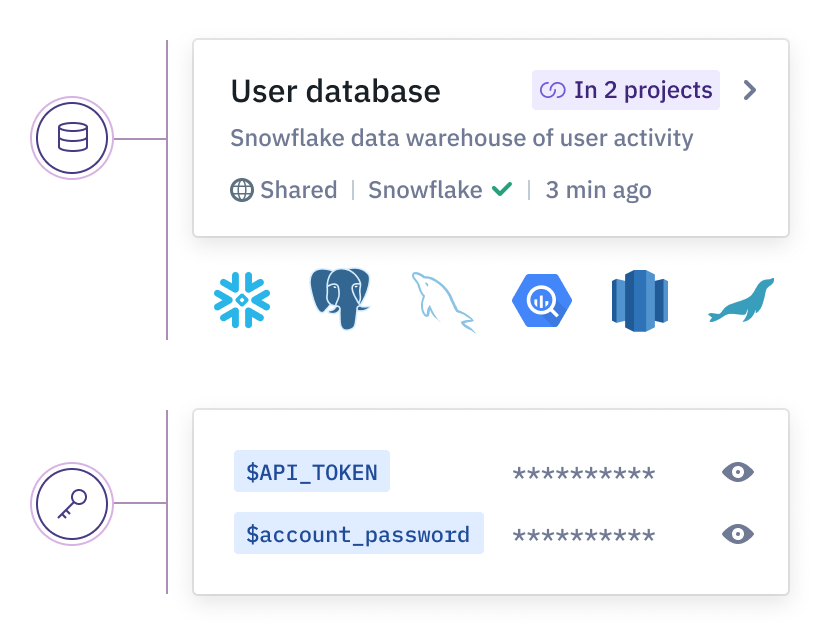
Task: Click the database cylinder icon in circle
Action: click(72, 138)
